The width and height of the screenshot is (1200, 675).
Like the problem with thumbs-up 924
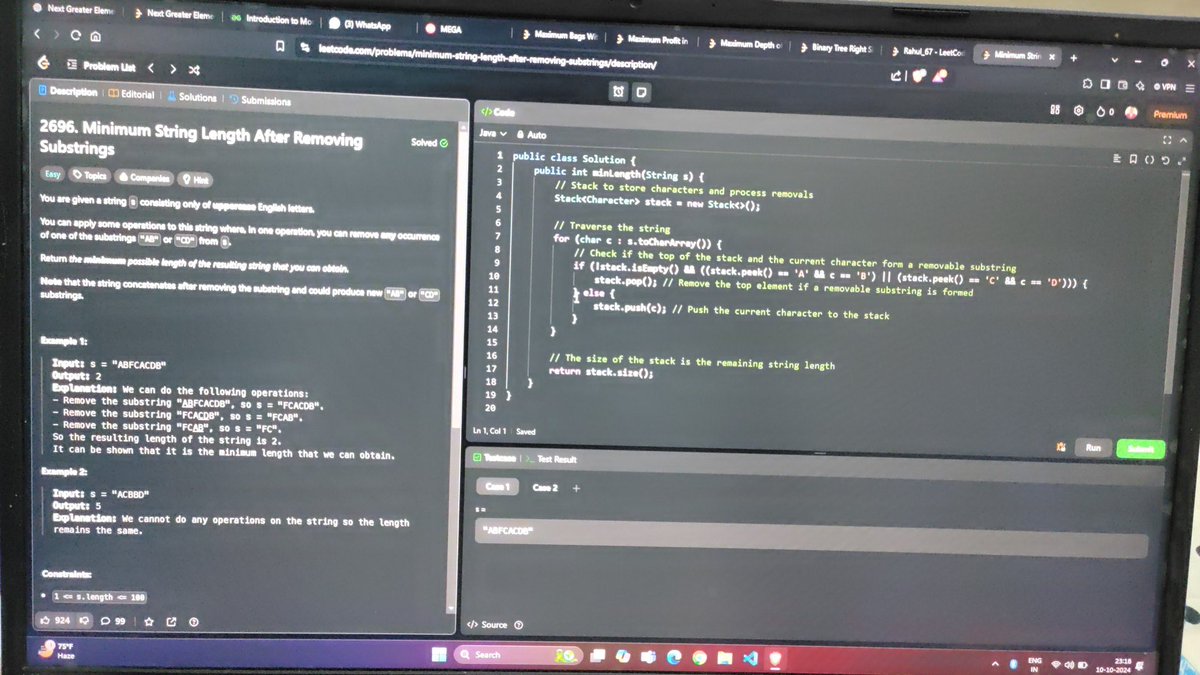(56, 621)
